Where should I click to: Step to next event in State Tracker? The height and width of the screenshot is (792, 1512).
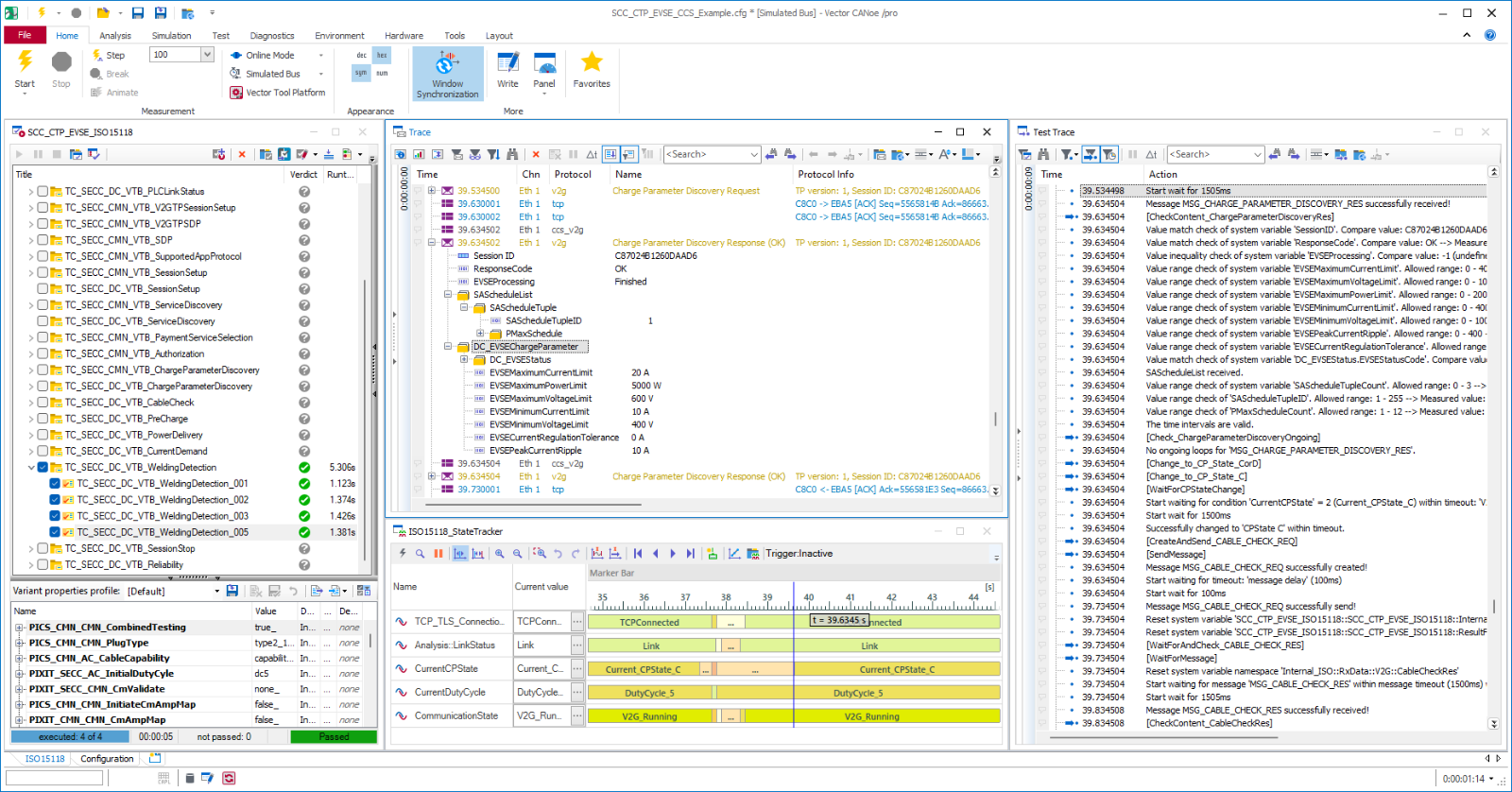[x=673, y=554]
